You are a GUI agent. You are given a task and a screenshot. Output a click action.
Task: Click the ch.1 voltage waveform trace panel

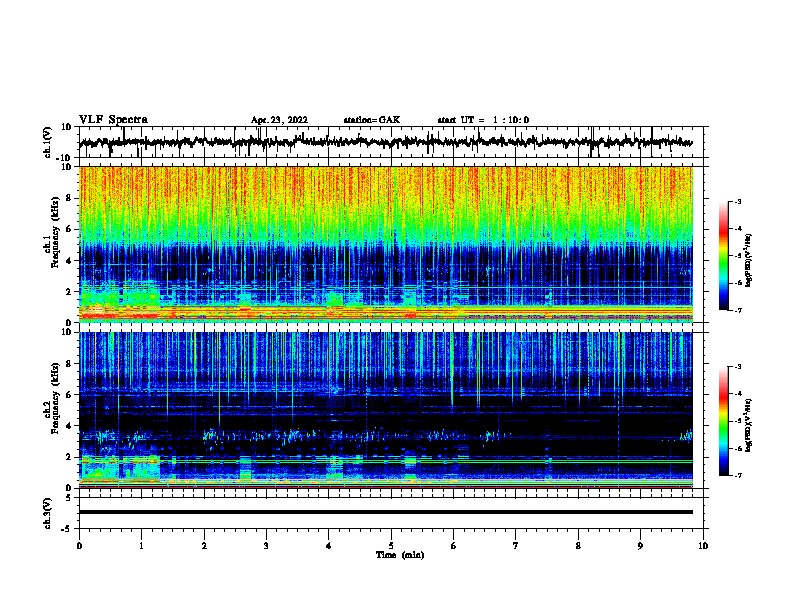pos(391,142)
